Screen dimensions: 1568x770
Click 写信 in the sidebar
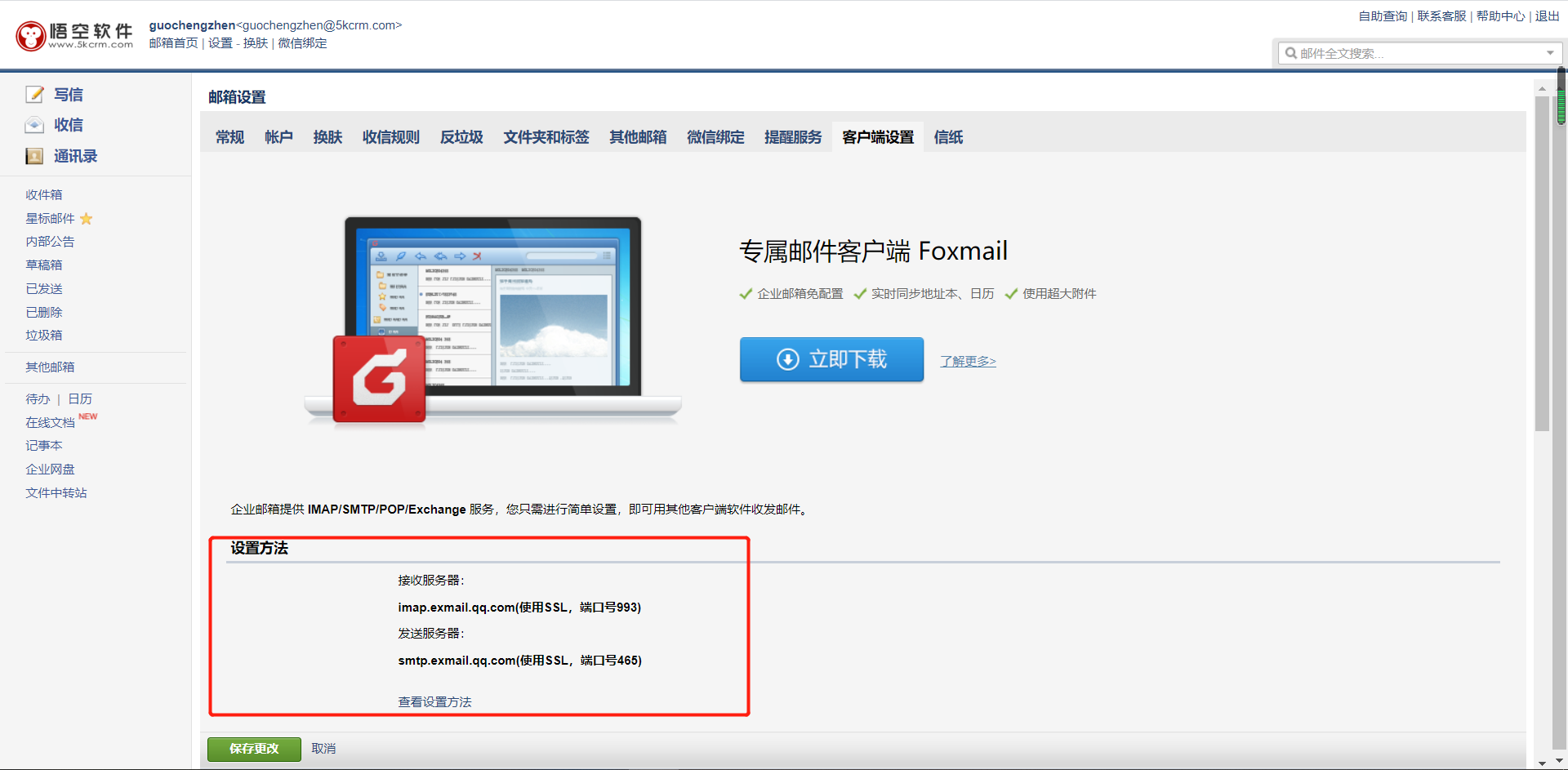pyautogui.click(x=69, y=95)
